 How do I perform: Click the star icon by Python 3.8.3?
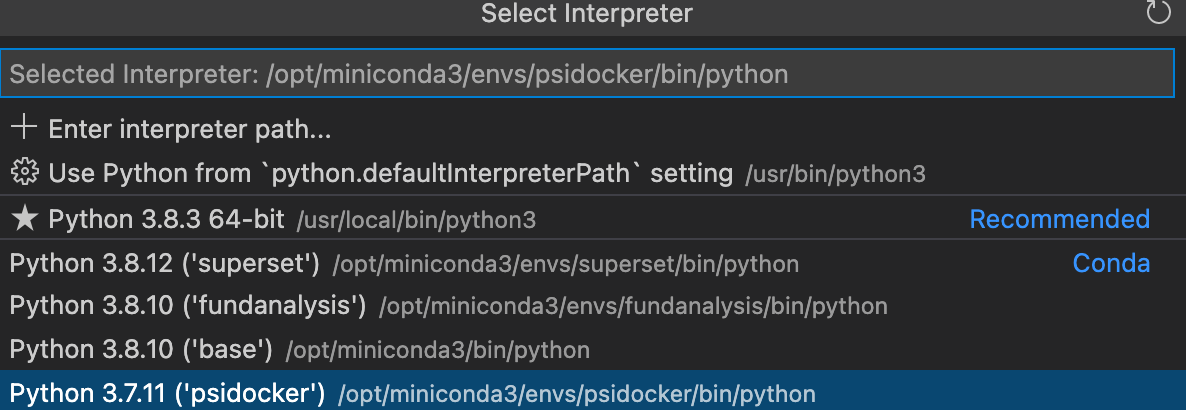[23, 219]
